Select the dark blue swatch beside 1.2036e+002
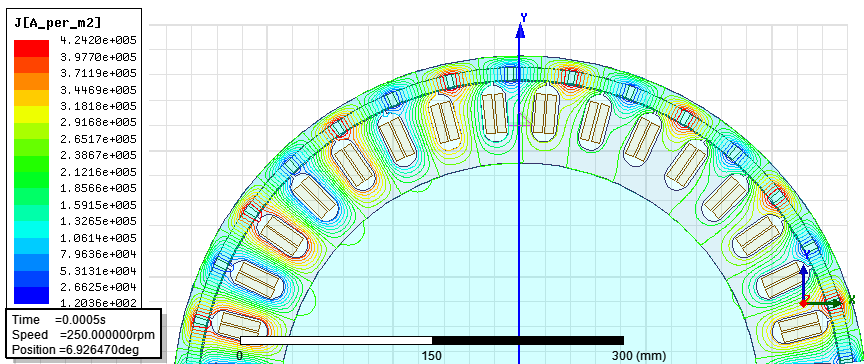The image size is (864, 364). pos(31,295)
